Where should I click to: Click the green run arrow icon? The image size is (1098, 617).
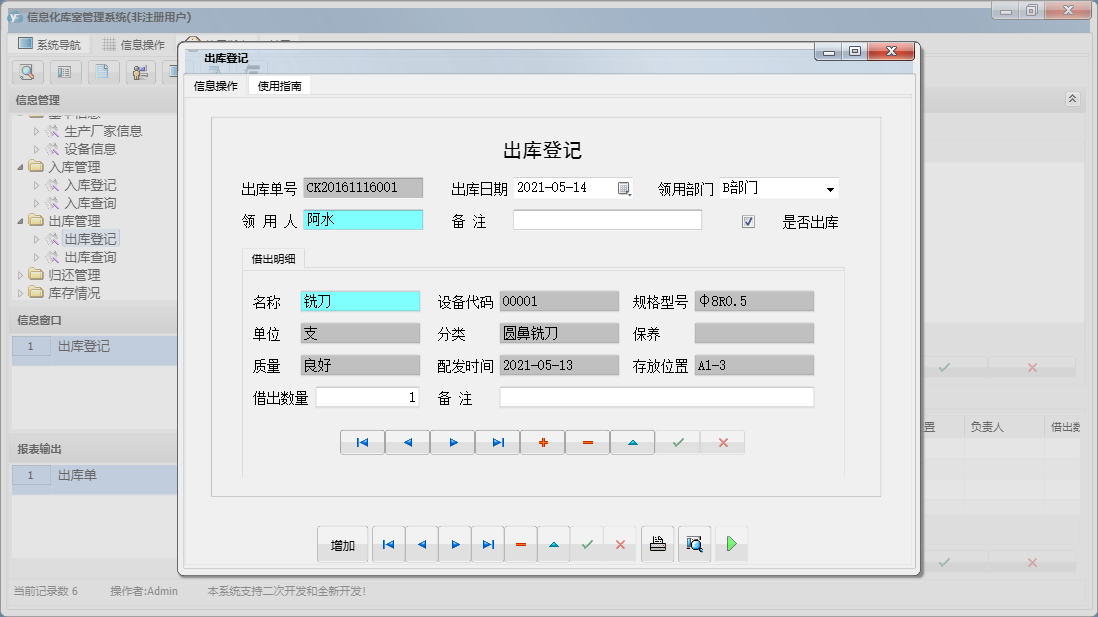click(x=731, y=543)
